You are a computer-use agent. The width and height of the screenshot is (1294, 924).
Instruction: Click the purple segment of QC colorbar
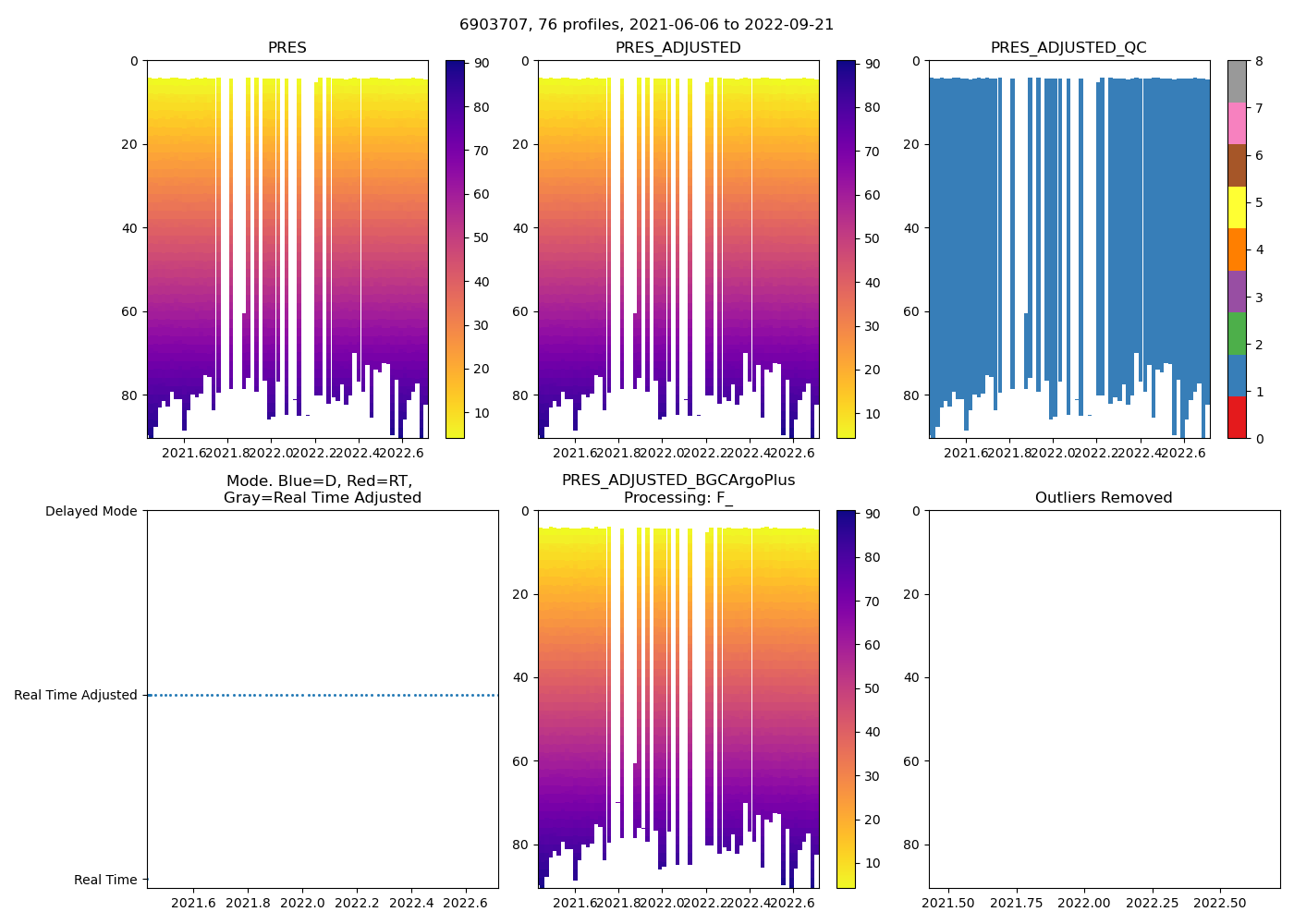coord(1237,291)
